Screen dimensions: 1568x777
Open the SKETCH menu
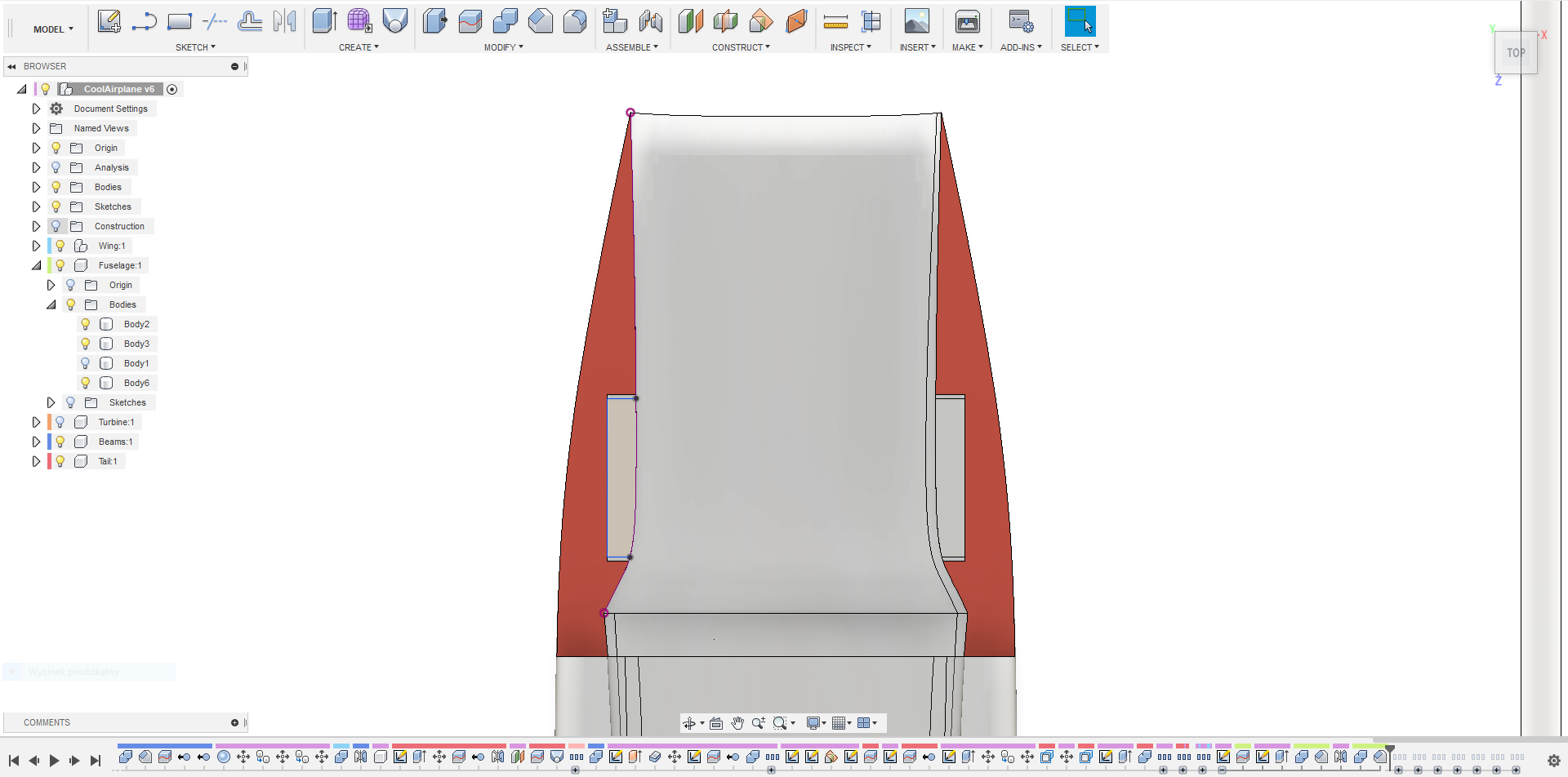pyautogui.click(x=195, y=47)
